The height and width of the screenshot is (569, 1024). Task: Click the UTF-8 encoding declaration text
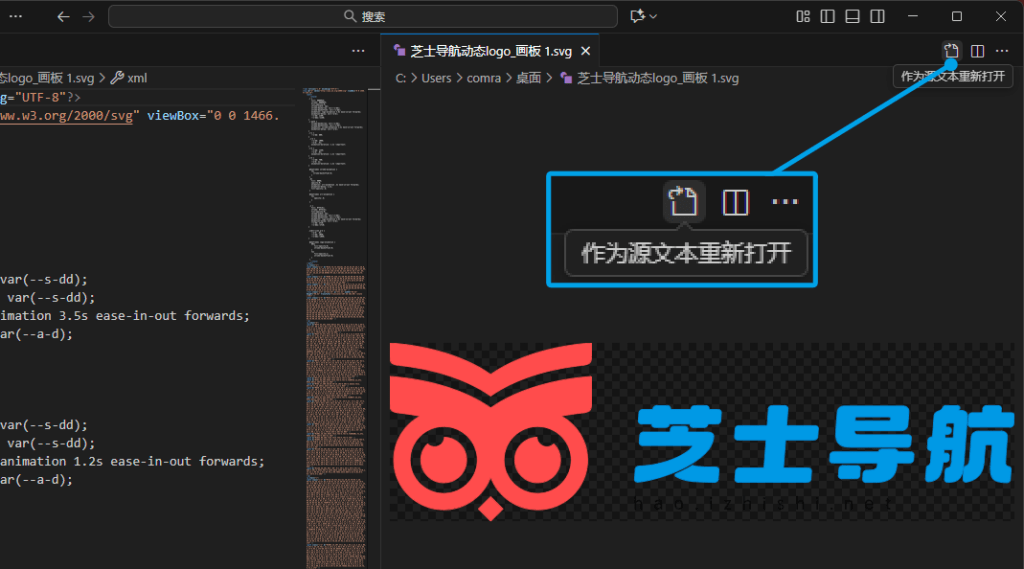(x=40, y=97)
